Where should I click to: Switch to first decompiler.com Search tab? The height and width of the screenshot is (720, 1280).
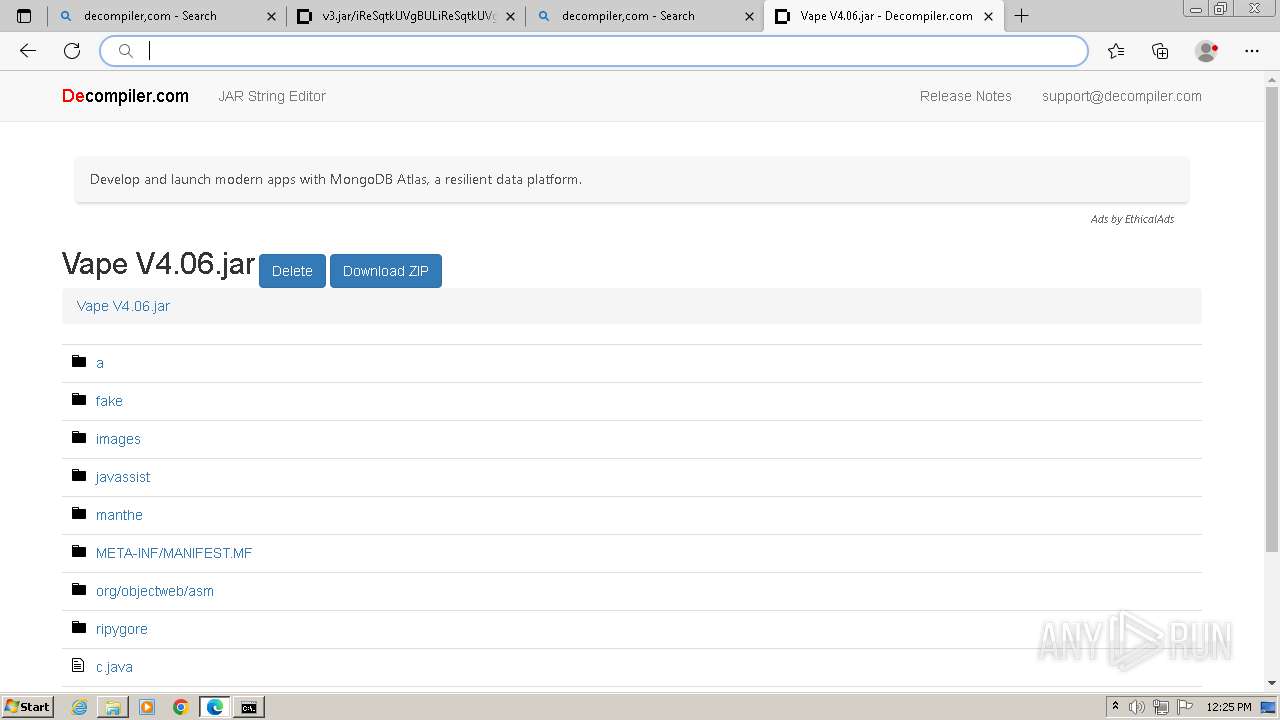click(x=167, y=16)
